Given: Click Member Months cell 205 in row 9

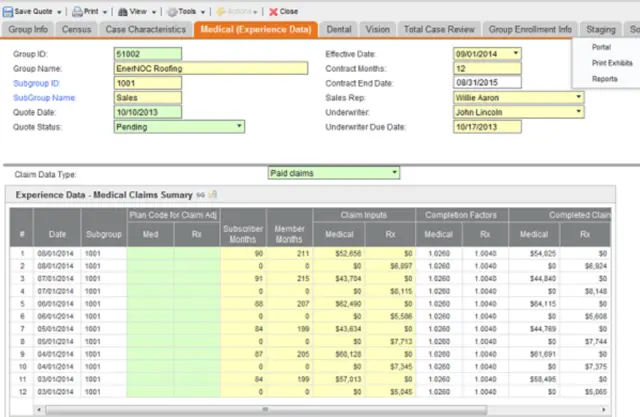Looking at the screenshot, I should [289, 354].
